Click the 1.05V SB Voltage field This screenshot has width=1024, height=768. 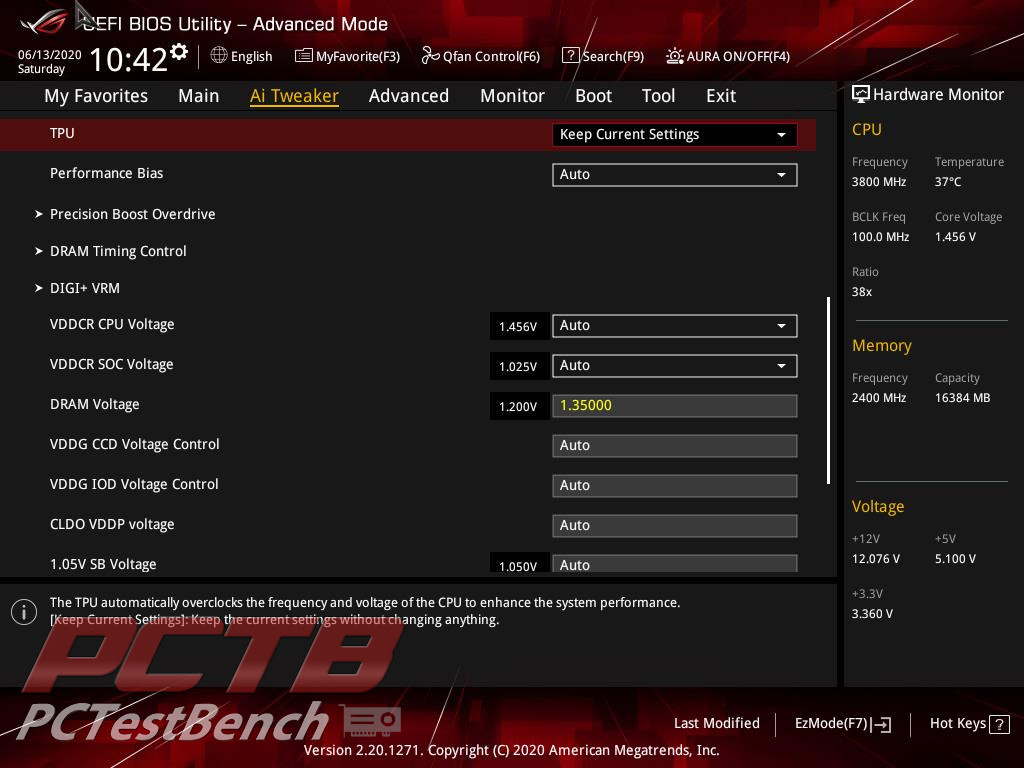click(x=675, y=564)
